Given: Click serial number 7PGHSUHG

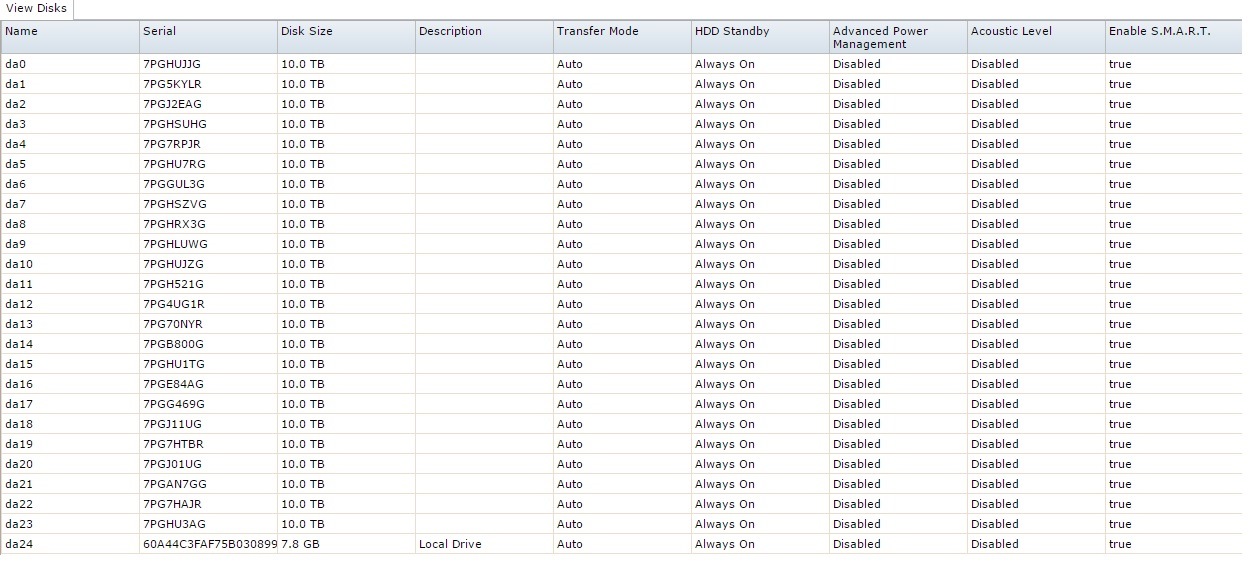Looking at the screenshot, I should coord(175,124).
